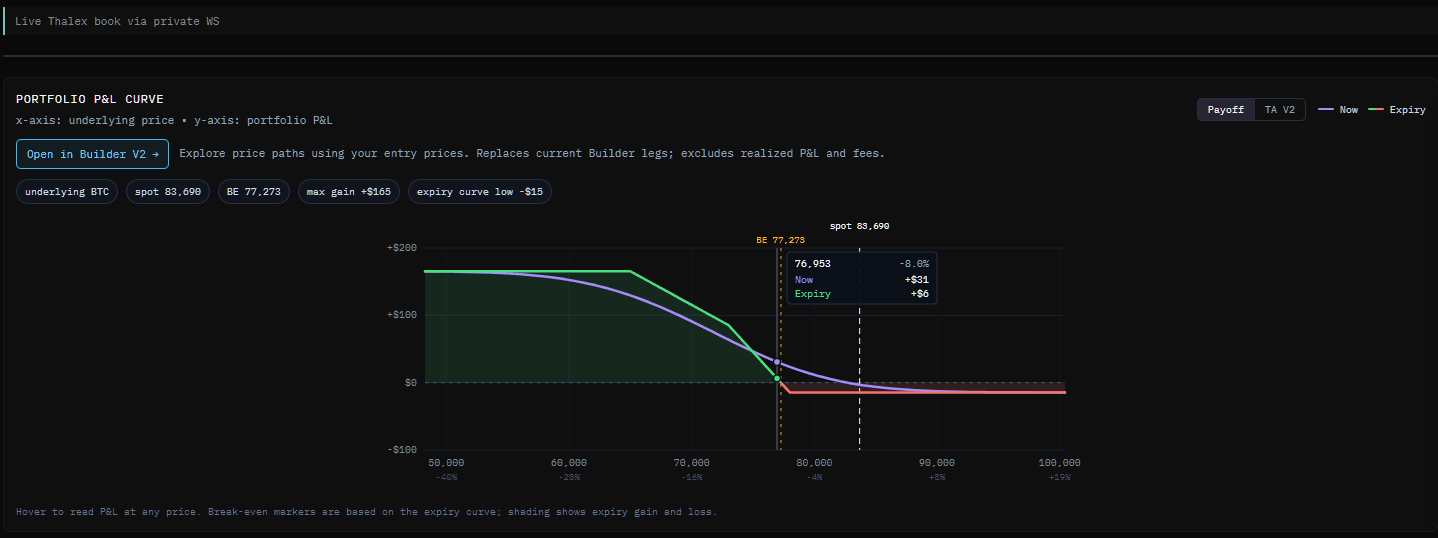Click the white spot 83,690 chart marker label
The height and width of the screenshot is (538, 1438).
tap(859, 226)
